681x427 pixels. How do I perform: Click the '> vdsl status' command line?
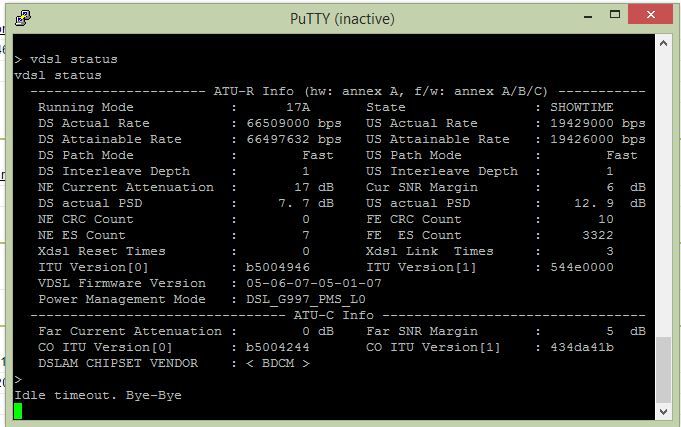(66, 60)
